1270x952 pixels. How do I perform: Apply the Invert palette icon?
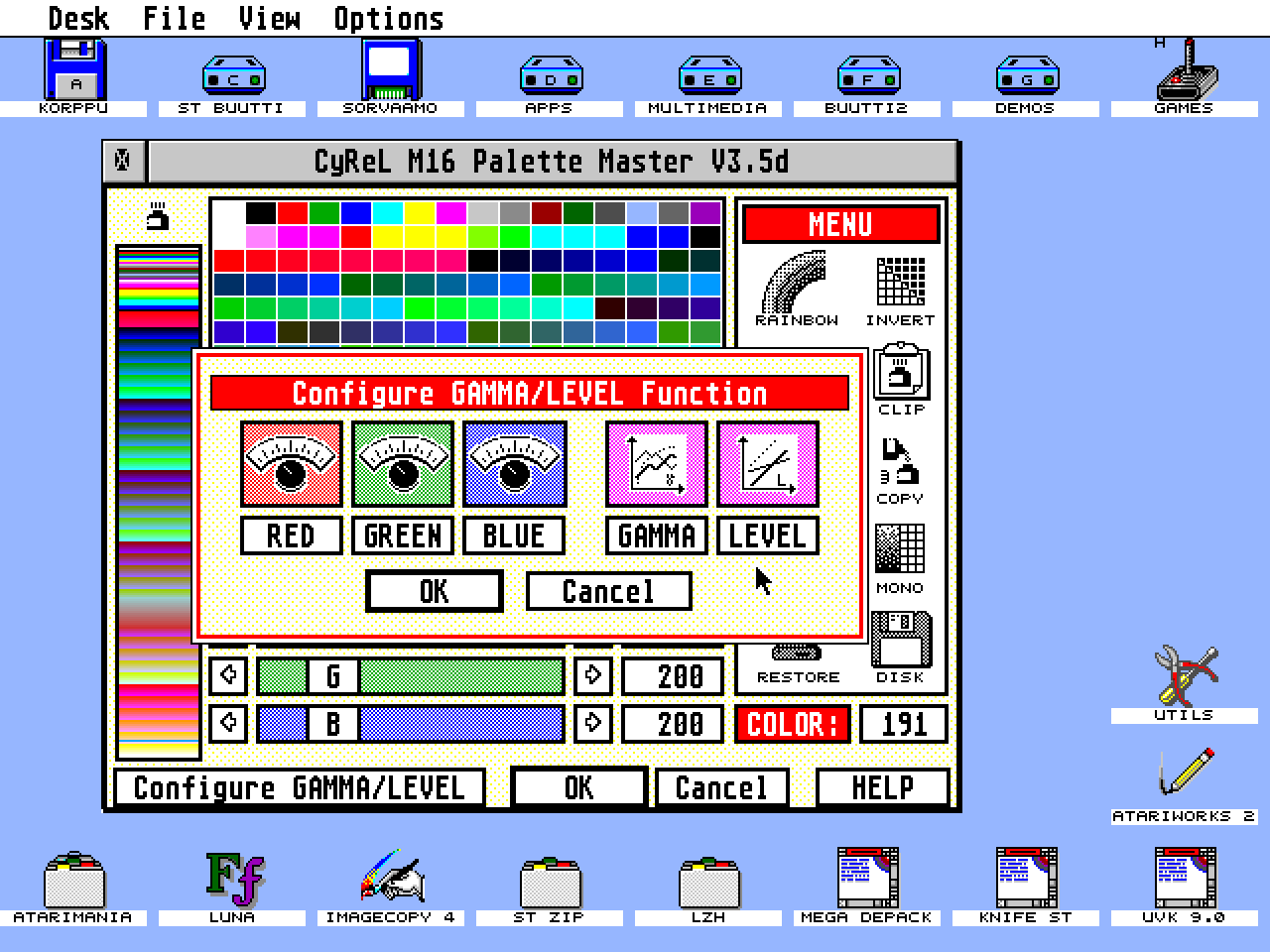(x=901, y=283)
